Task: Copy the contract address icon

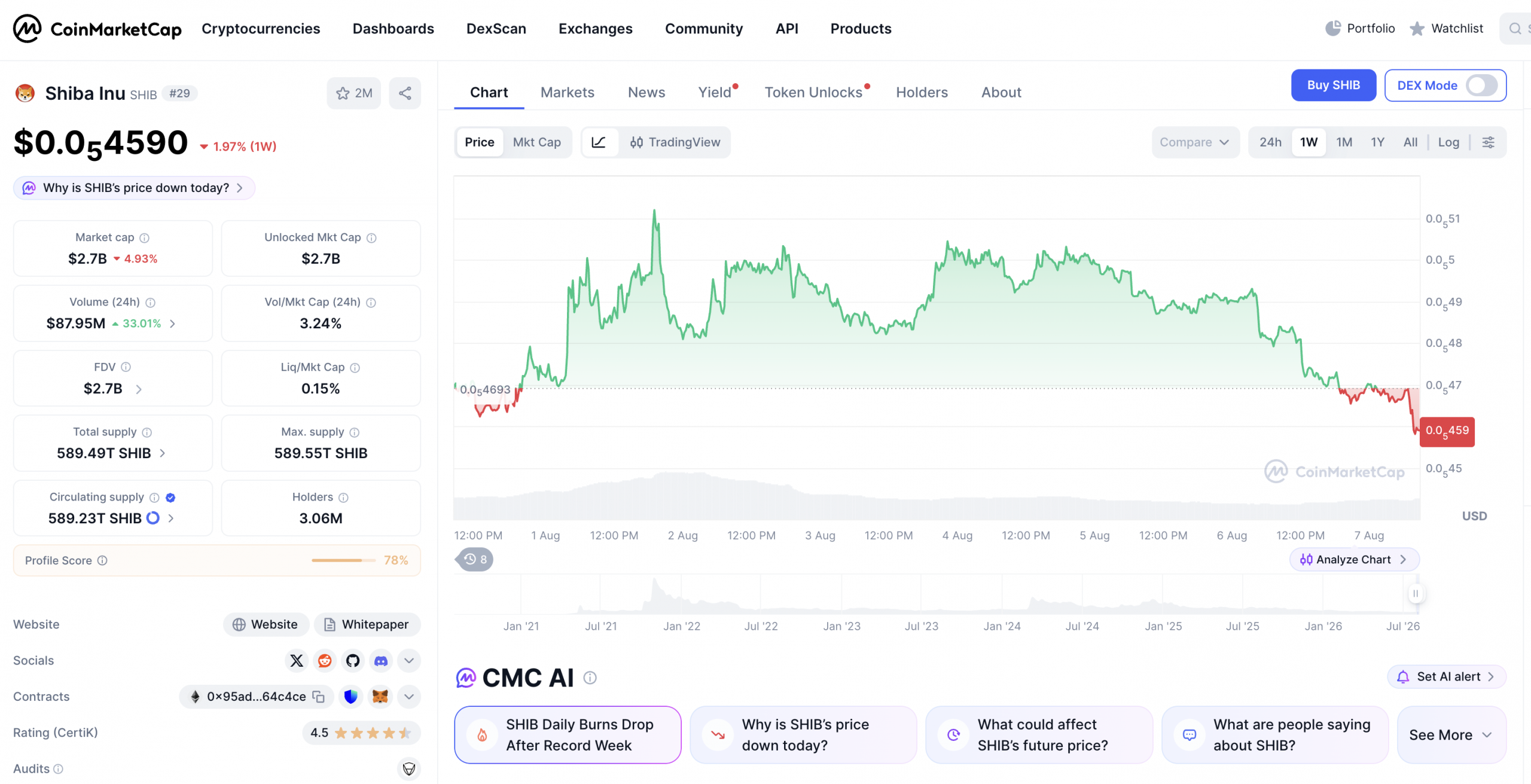Action: tap(319, 697)
